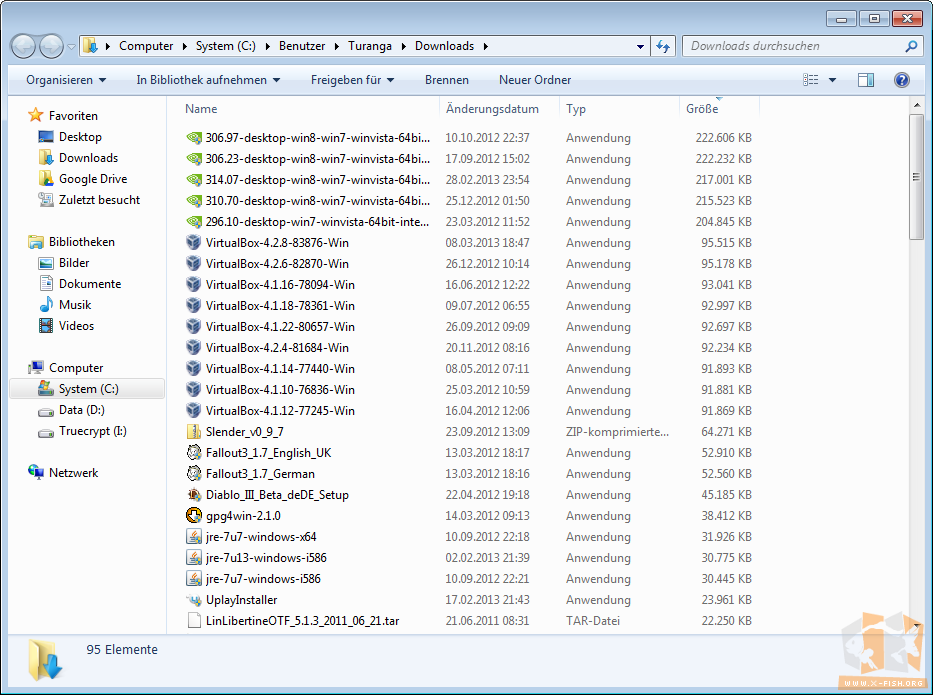Screen dimensions: 933x695
Task: Click the change view icon
Action: [810, 80]
